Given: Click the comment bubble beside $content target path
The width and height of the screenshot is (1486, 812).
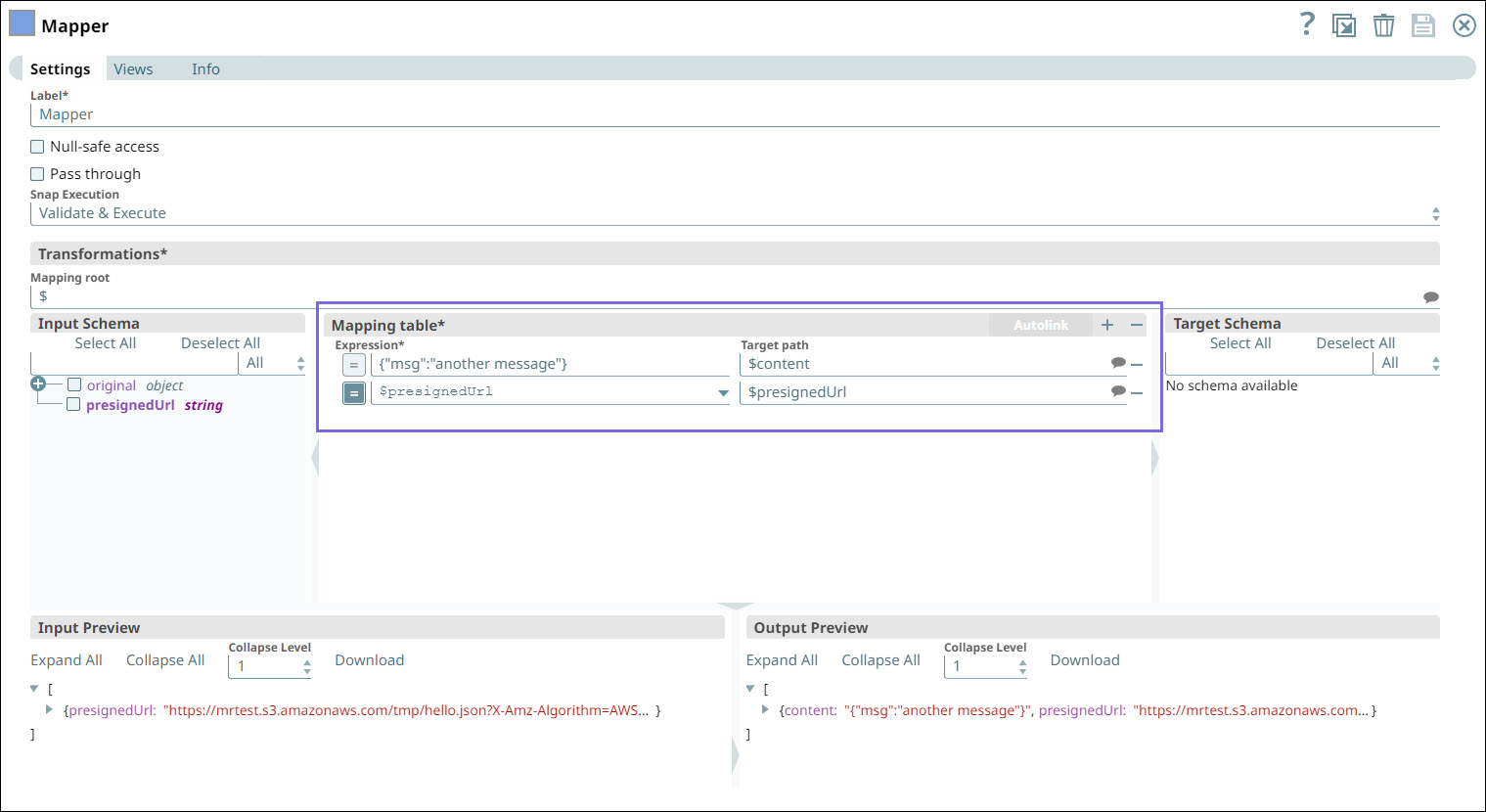Looking at the screenshot, I should (1118, 363).
